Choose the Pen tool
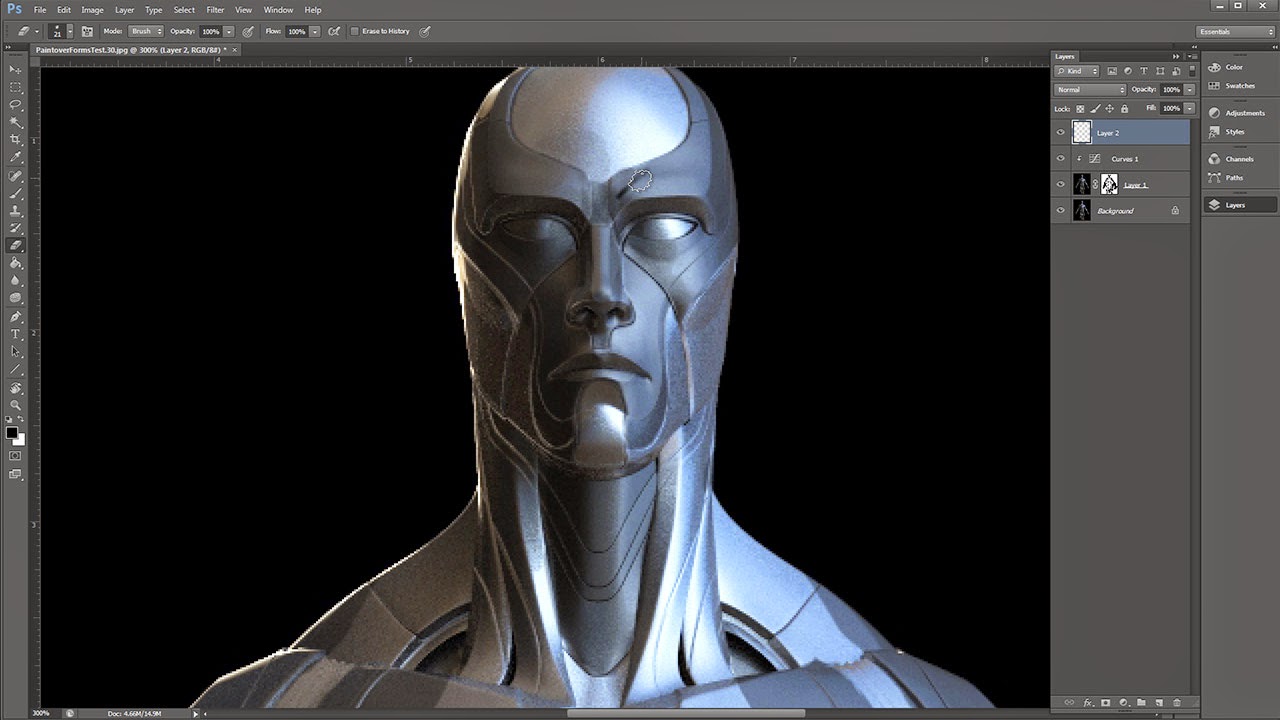 coord(14,316)
